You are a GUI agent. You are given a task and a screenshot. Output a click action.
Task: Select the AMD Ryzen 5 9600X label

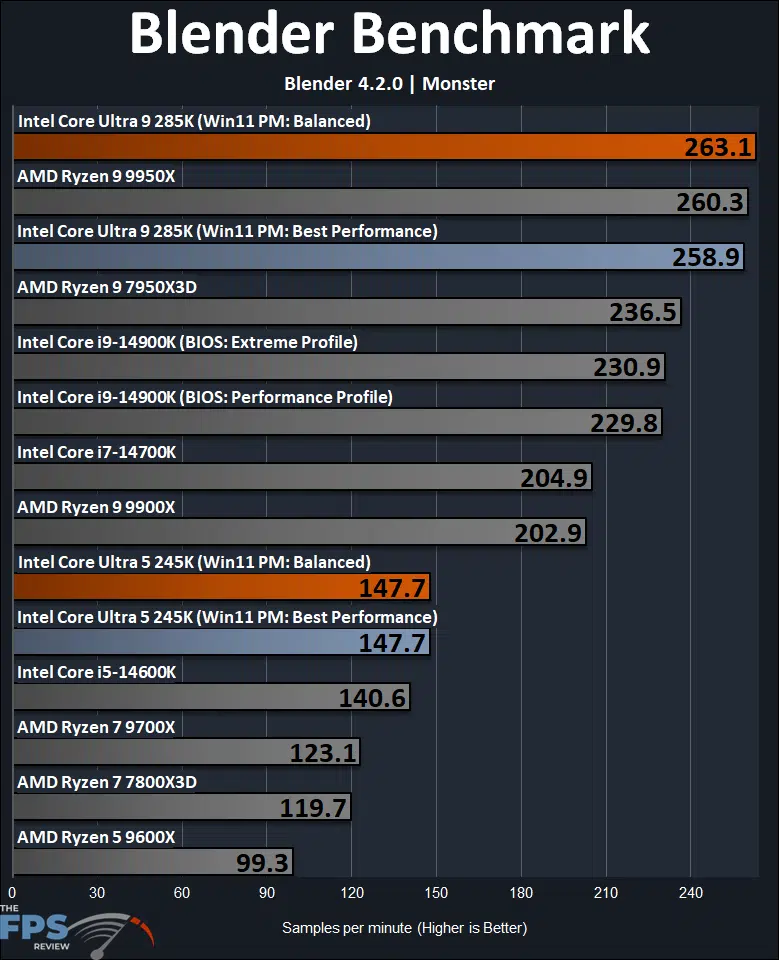coord(96,838)
